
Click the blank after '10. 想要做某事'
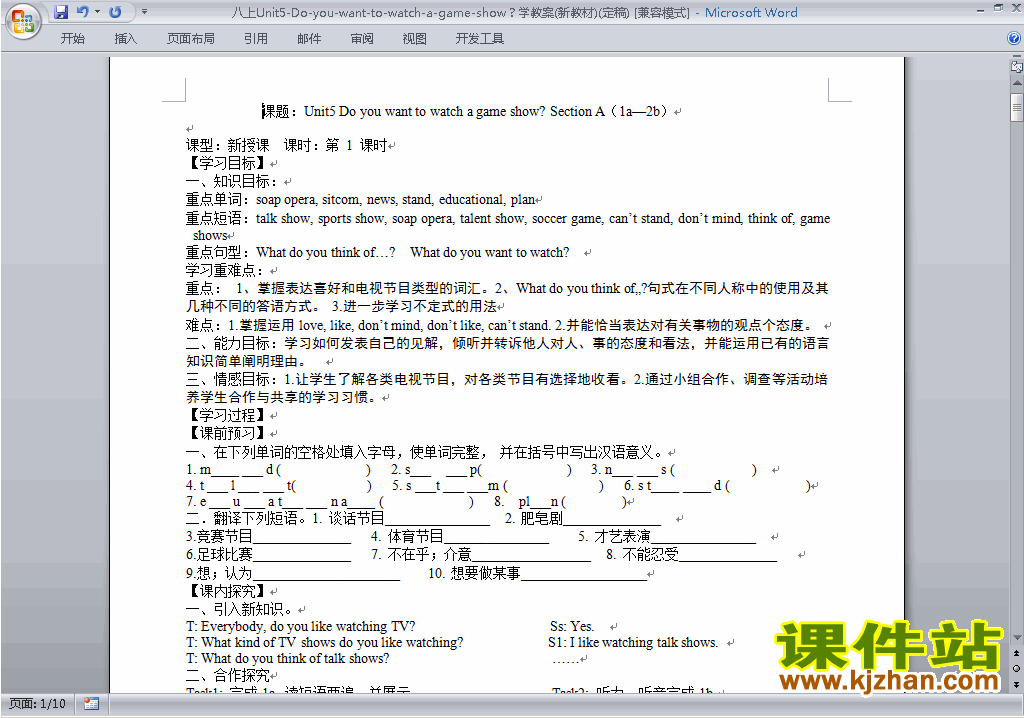[584, 575]
